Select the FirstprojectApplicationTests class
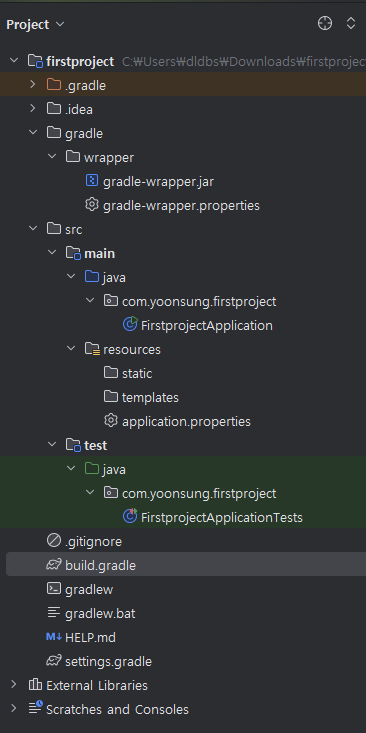Screen dimensions: 366x733 (222, 517)
